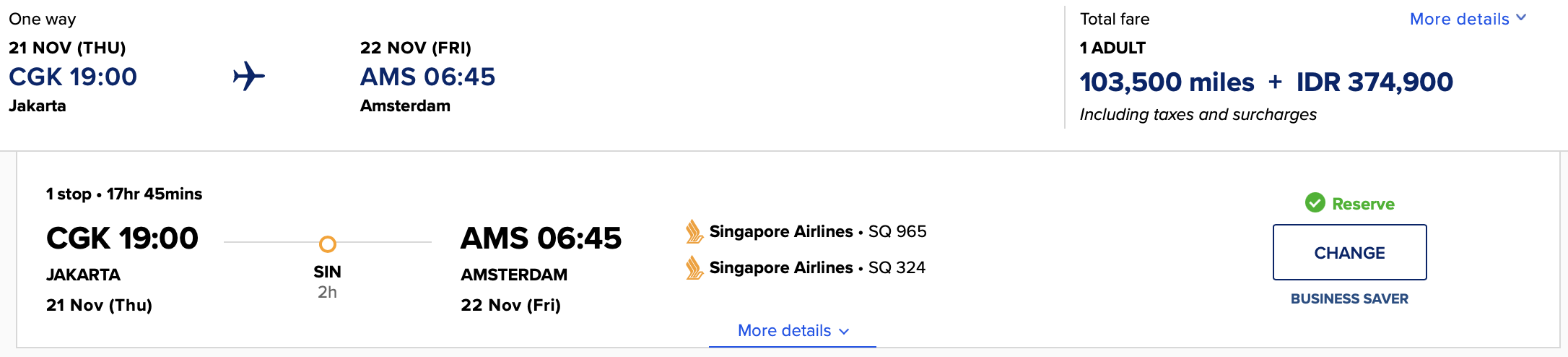Expand More details below the flight segment
Viewport: 1568px width, 357px height.
click(x=793, y=330)
